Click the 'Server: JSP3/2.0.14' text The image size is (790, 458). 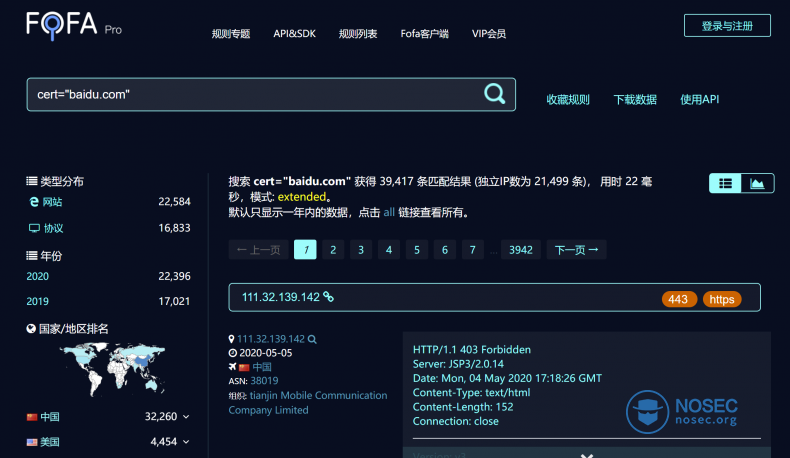(458, 364)
